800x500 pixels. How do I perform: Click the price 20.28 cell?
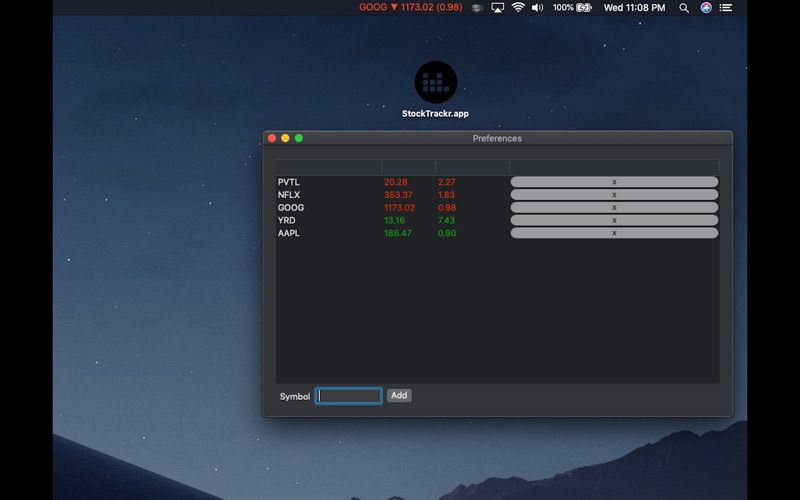pyautogui.click(x=395, y=182)
